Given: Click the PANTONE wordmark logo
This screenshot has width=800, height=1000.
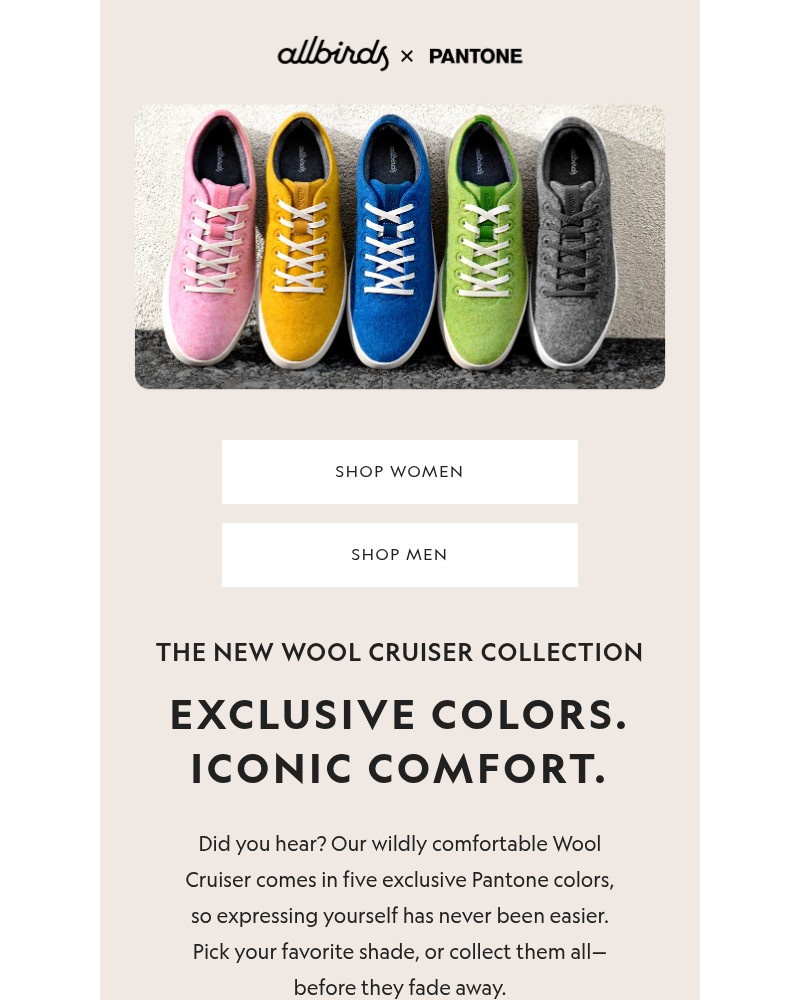Looking at the screenshot, I should (475, 56).
